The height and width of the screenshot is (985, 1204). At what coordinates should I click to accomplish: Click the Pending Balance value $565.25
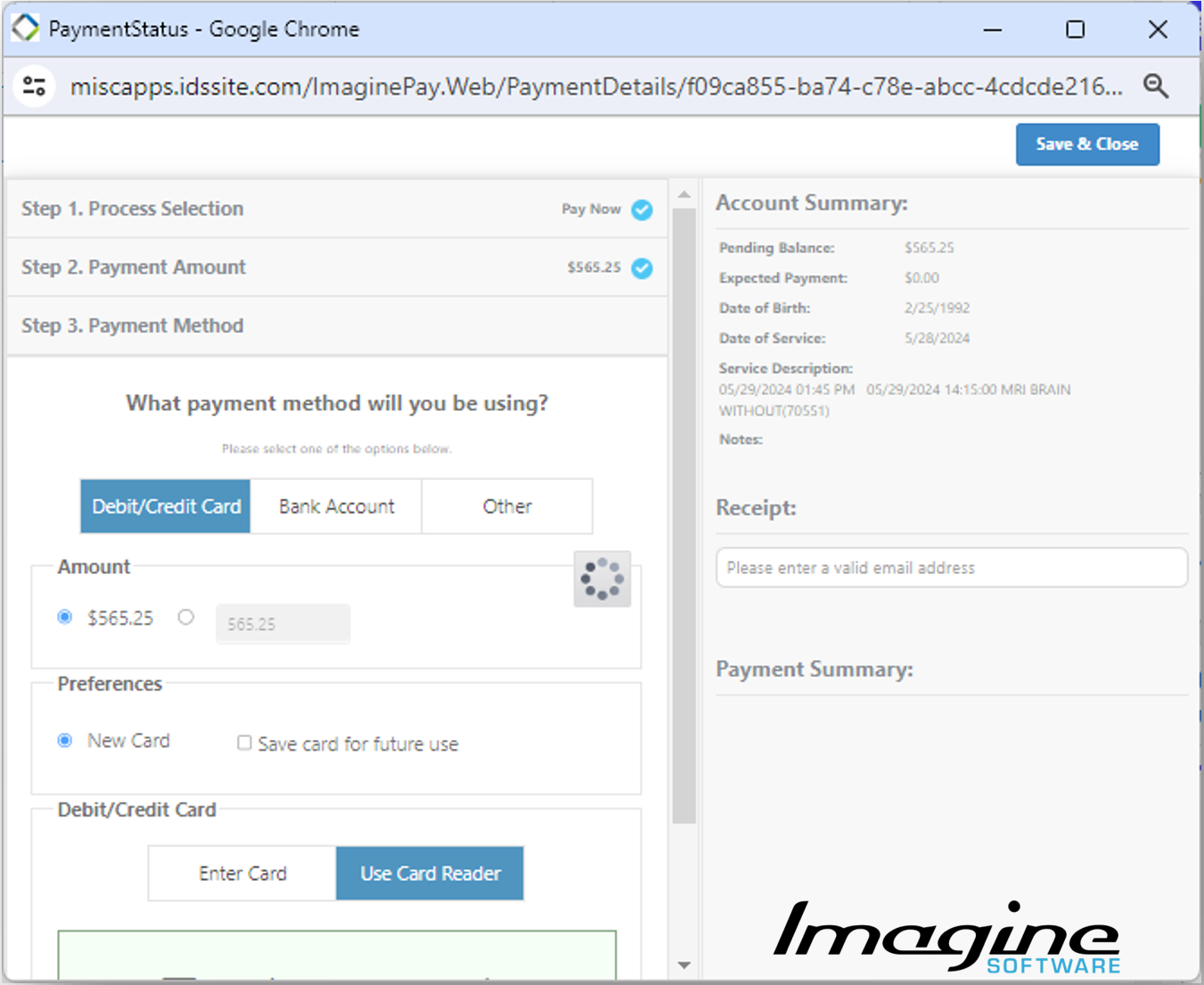point(929,248)
